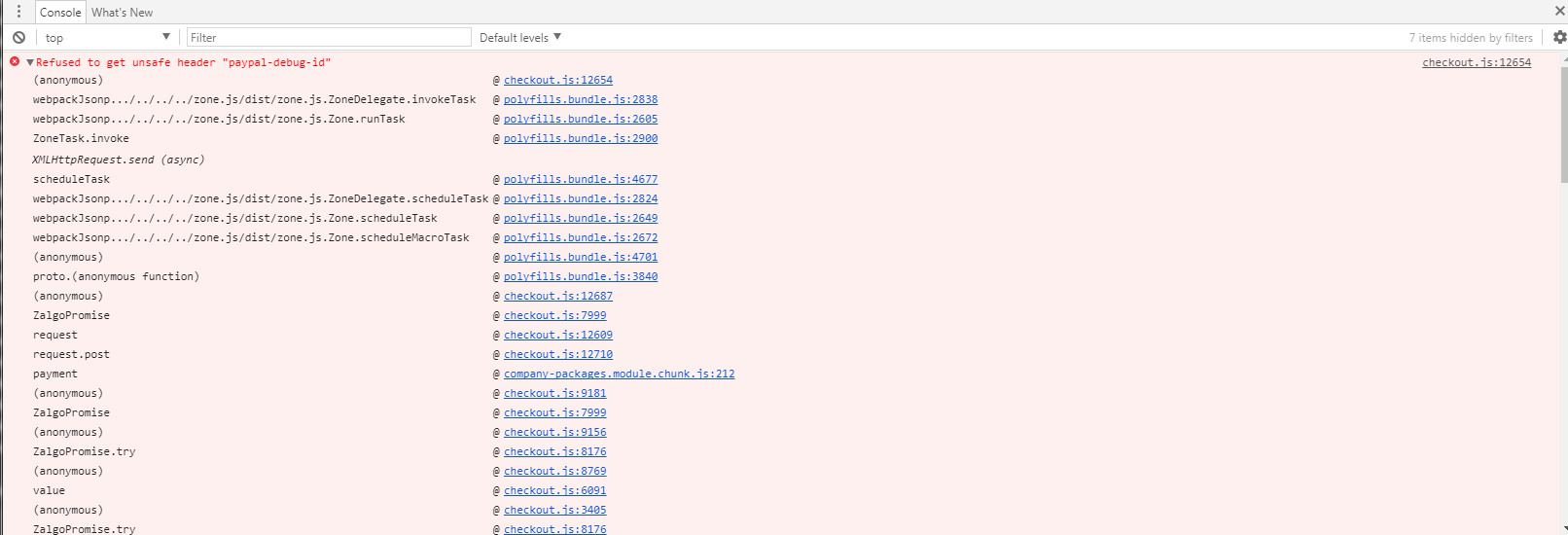Select the scheduleTask stack frame text

(72, 179)
